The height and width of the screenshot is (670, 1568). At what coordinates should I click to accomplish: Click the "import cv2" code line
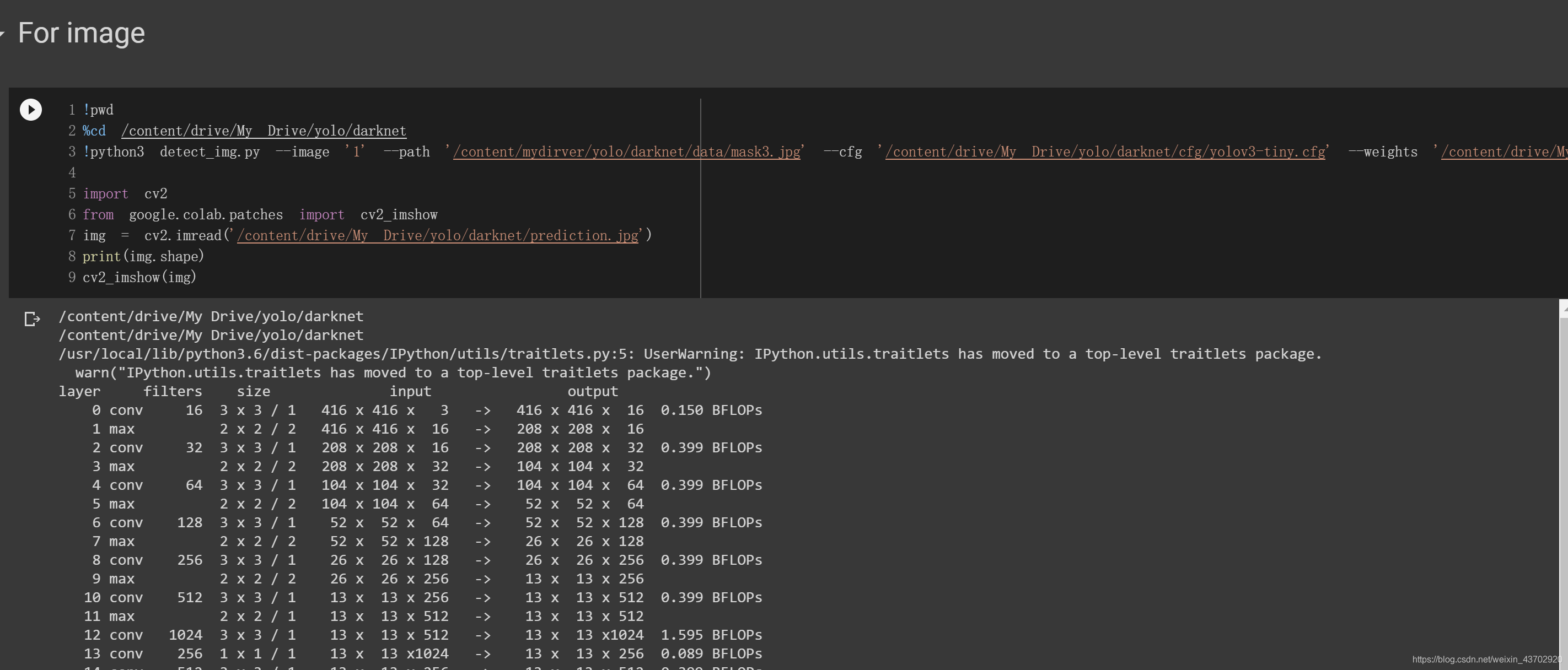tap(125, 194)
